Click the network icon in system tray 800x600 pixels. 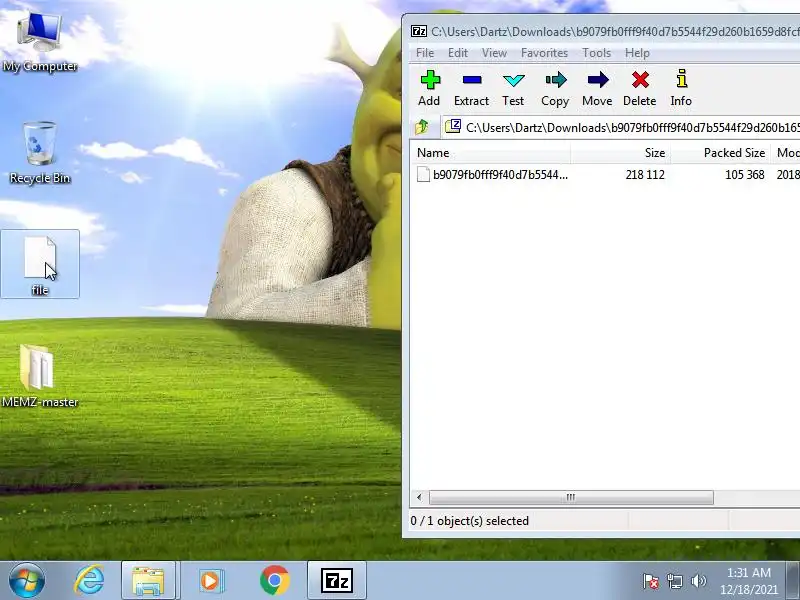pos(674,581)
